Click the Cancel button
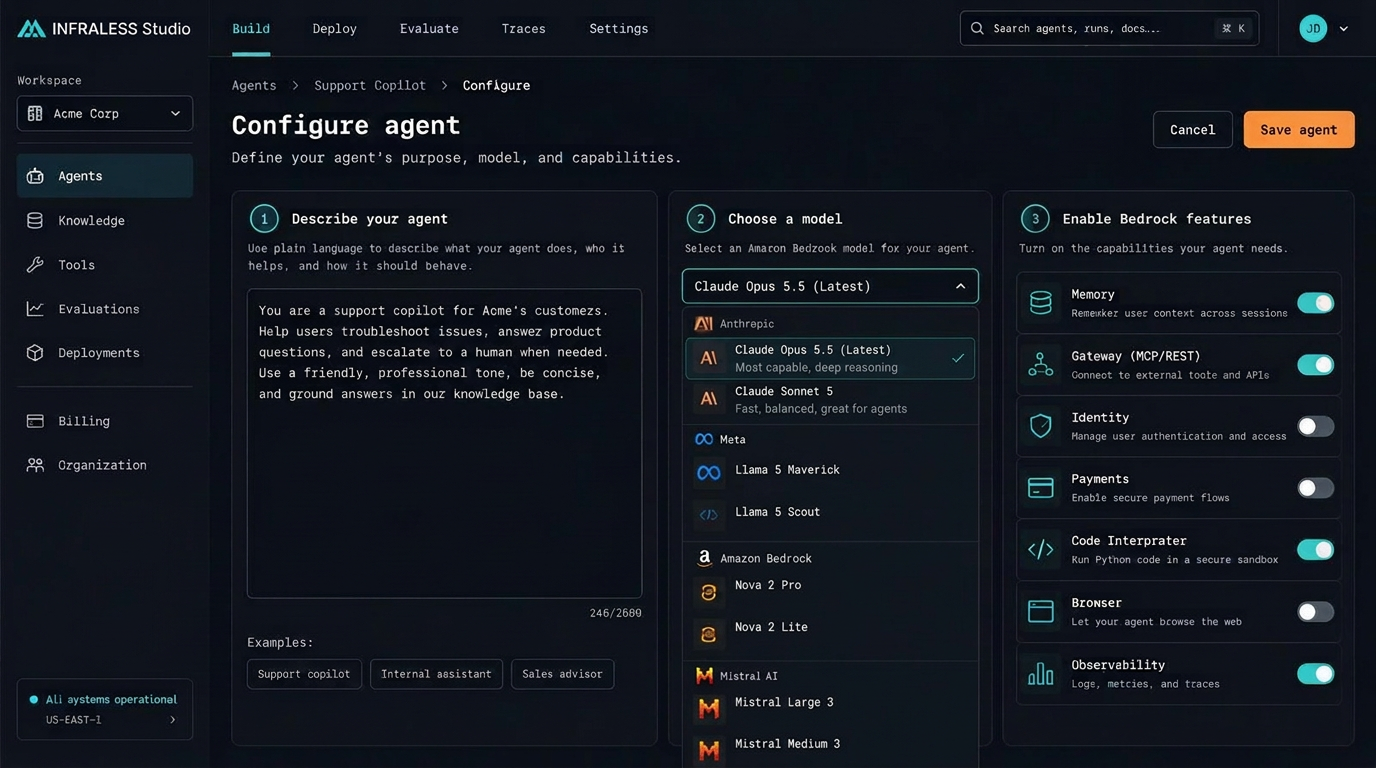Viewport: 1376px width, 768px height. [x=1193, y=130]
